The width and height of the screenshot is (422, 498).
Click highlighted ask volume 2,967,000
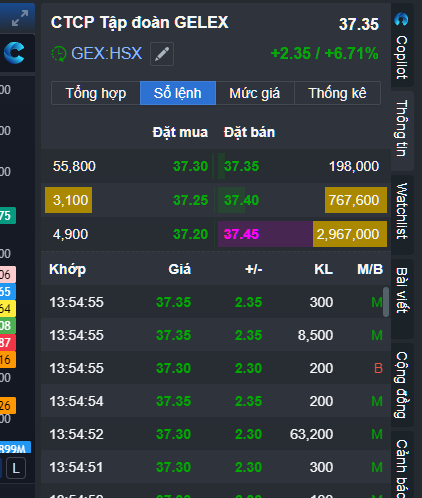(x=350, y=234)
